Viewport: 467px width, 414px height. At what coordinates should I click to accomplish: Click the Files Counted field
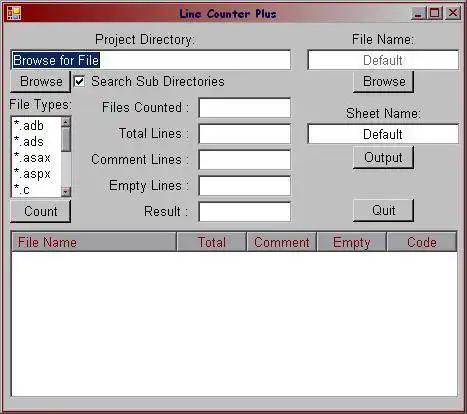pos(245,108)
